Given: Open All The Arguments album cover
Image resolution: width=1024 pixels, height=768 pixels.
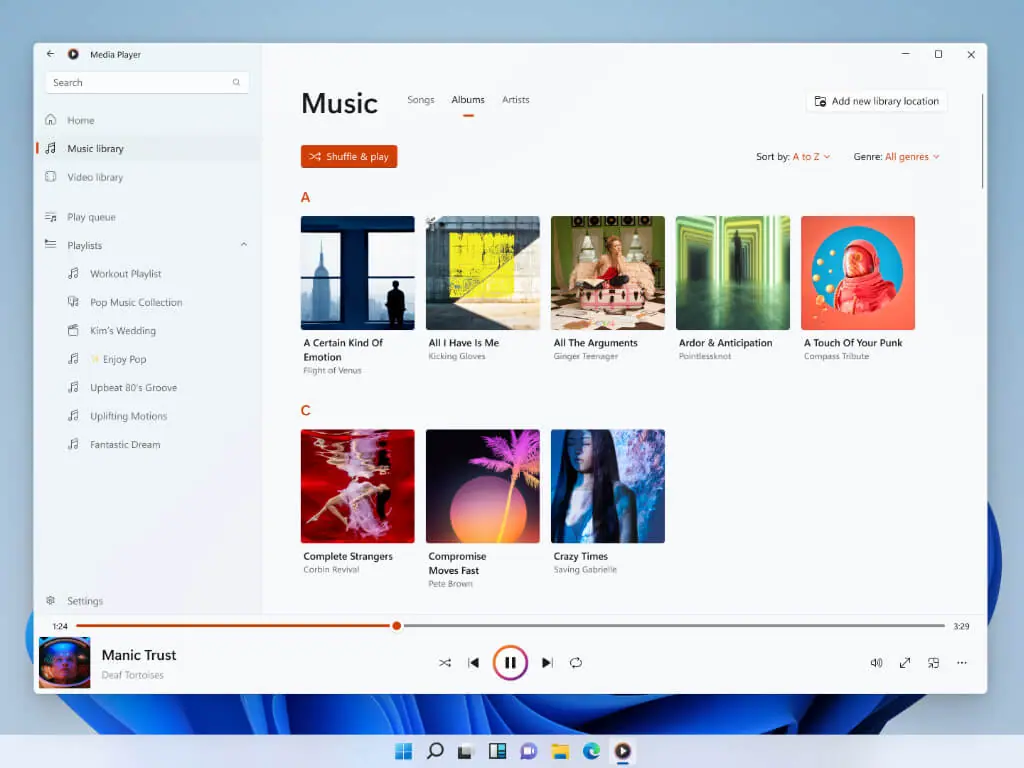Looking at the screenshot, I should tap(608, 273).
